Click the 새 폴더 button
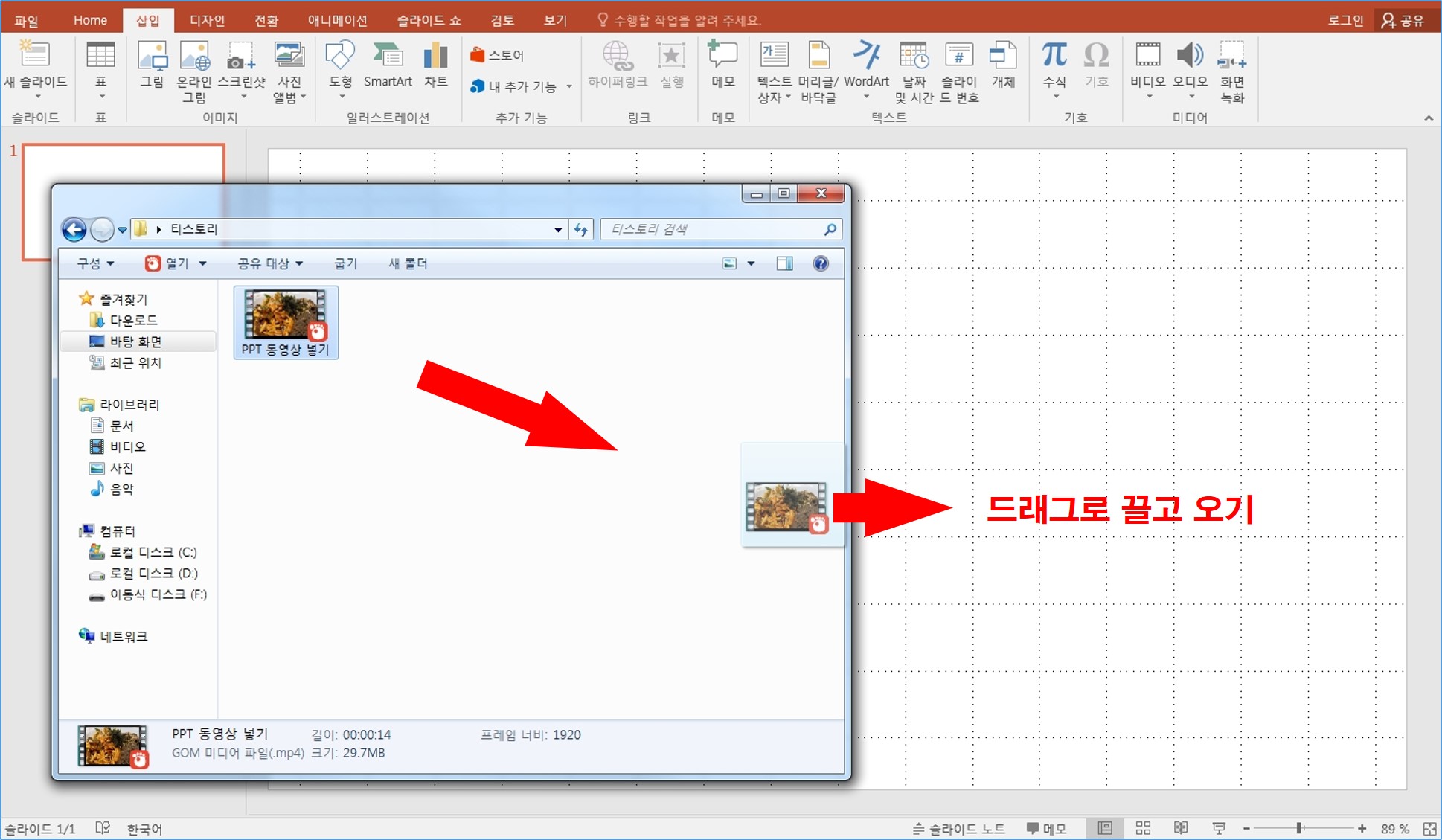The height and width of the screenshot is (840, 1442). pos(408,263)
